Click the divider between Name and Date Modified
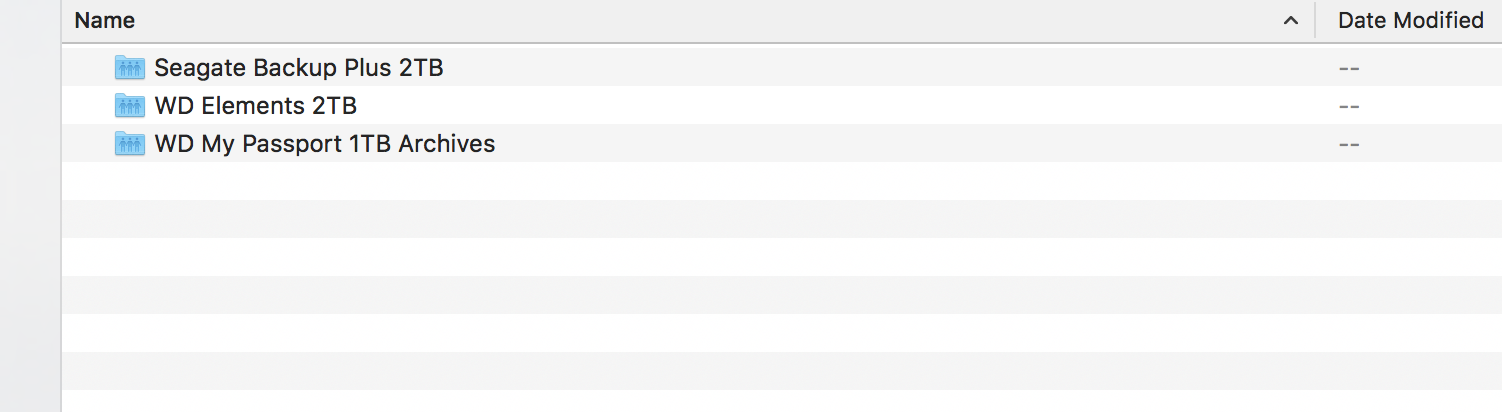 [1315, 21]
